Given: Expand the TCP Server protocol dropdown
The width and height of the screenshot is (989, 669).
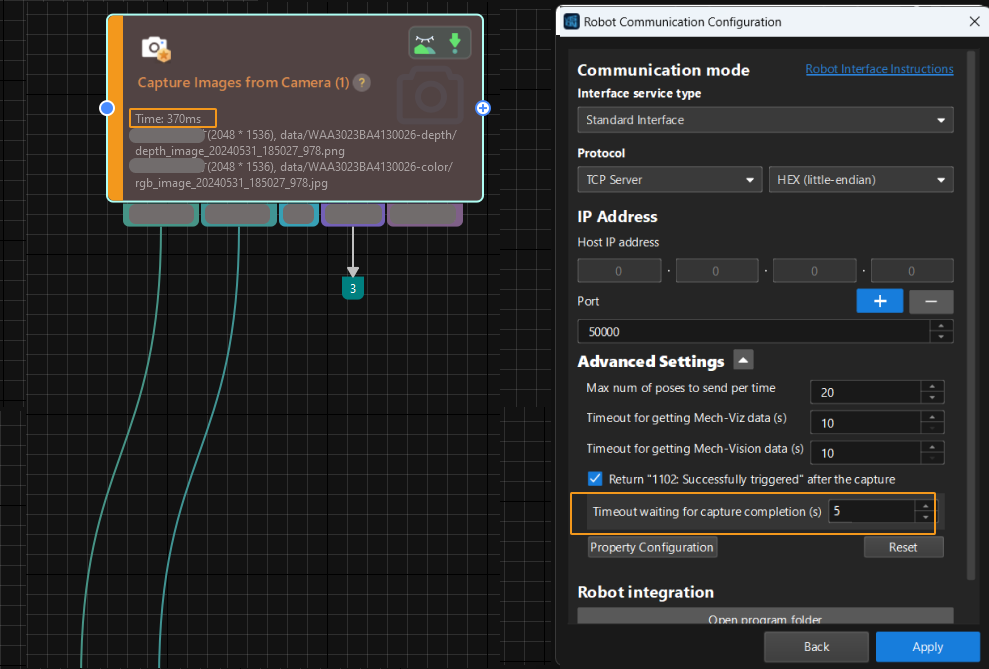Looking at the screenshot, I should [669, 180].
